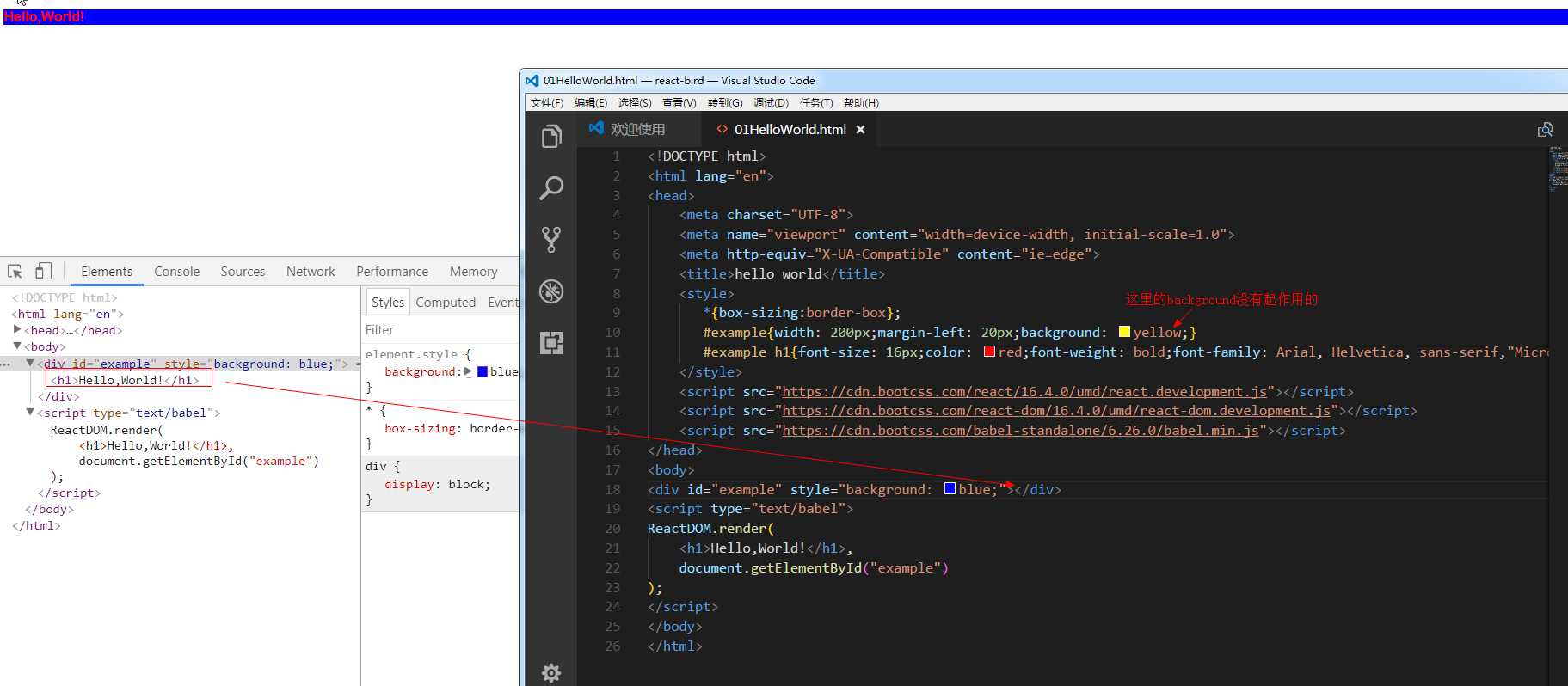Click the box-sizing declaration in Styles

point(451,428)
